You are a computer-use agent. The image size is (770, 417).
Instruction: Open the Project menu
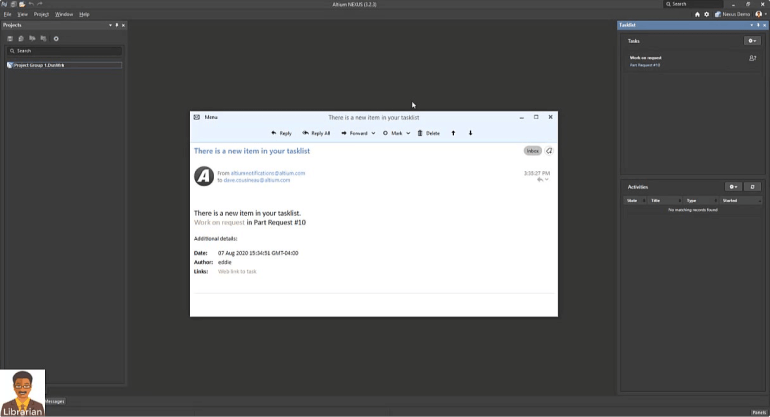[x=41, y=14]
